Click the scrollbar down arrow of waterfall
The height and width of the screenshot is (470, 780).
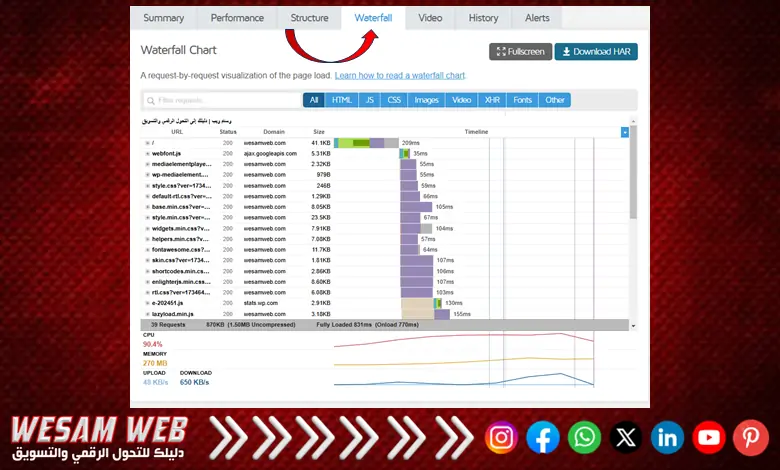pos(633,326)
